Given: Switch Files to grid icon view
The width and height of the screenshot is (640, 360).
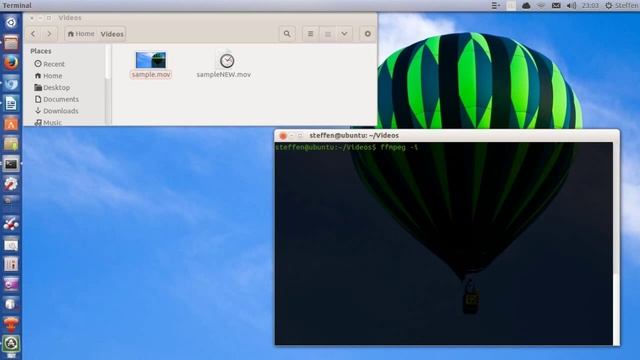Looking at the screenshot, I should [327, 34].
